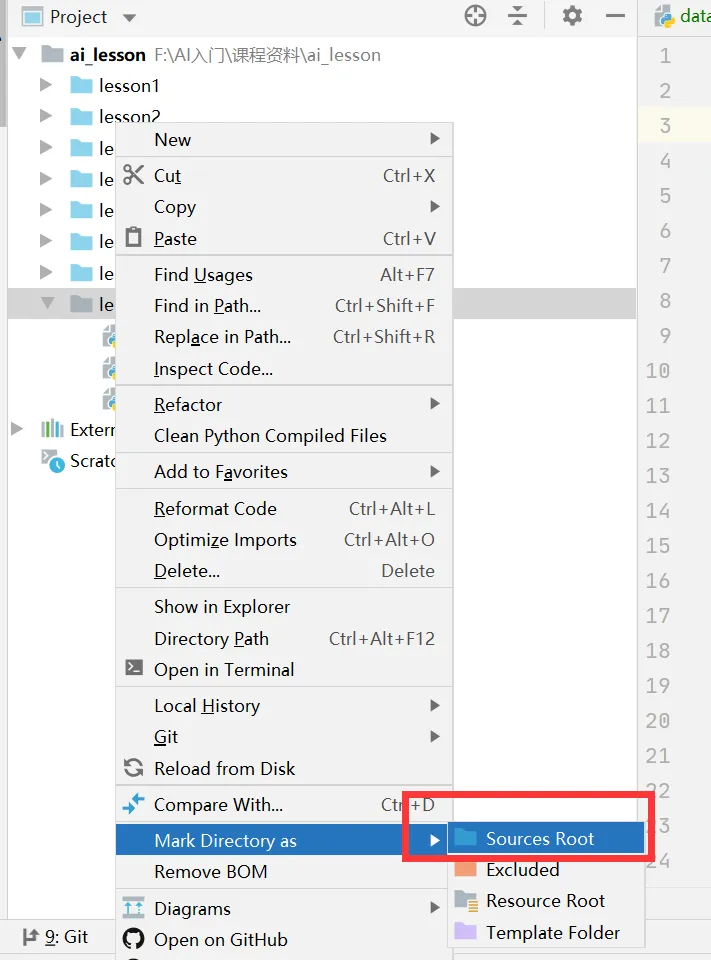The image size is (711, 960).
Task: Choose Mark Directory as
Action: (284, 840)
